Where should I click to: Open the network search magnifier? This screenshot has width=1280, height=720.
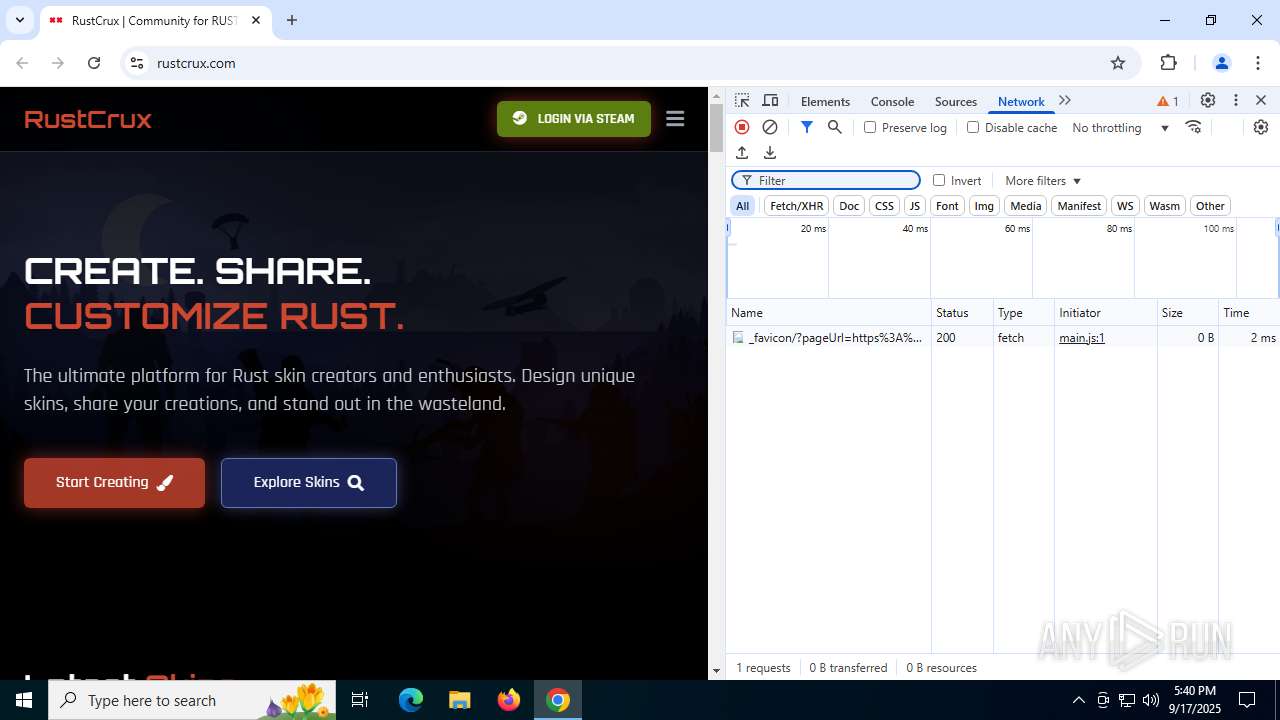835,127
